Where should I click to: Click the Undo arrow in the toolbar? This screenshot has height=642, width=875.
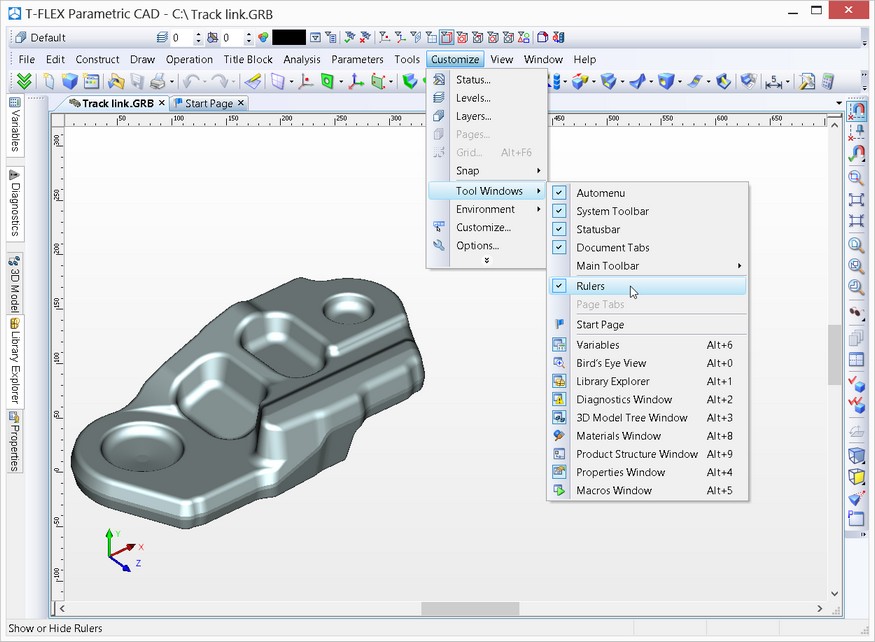tap(190, 82)
